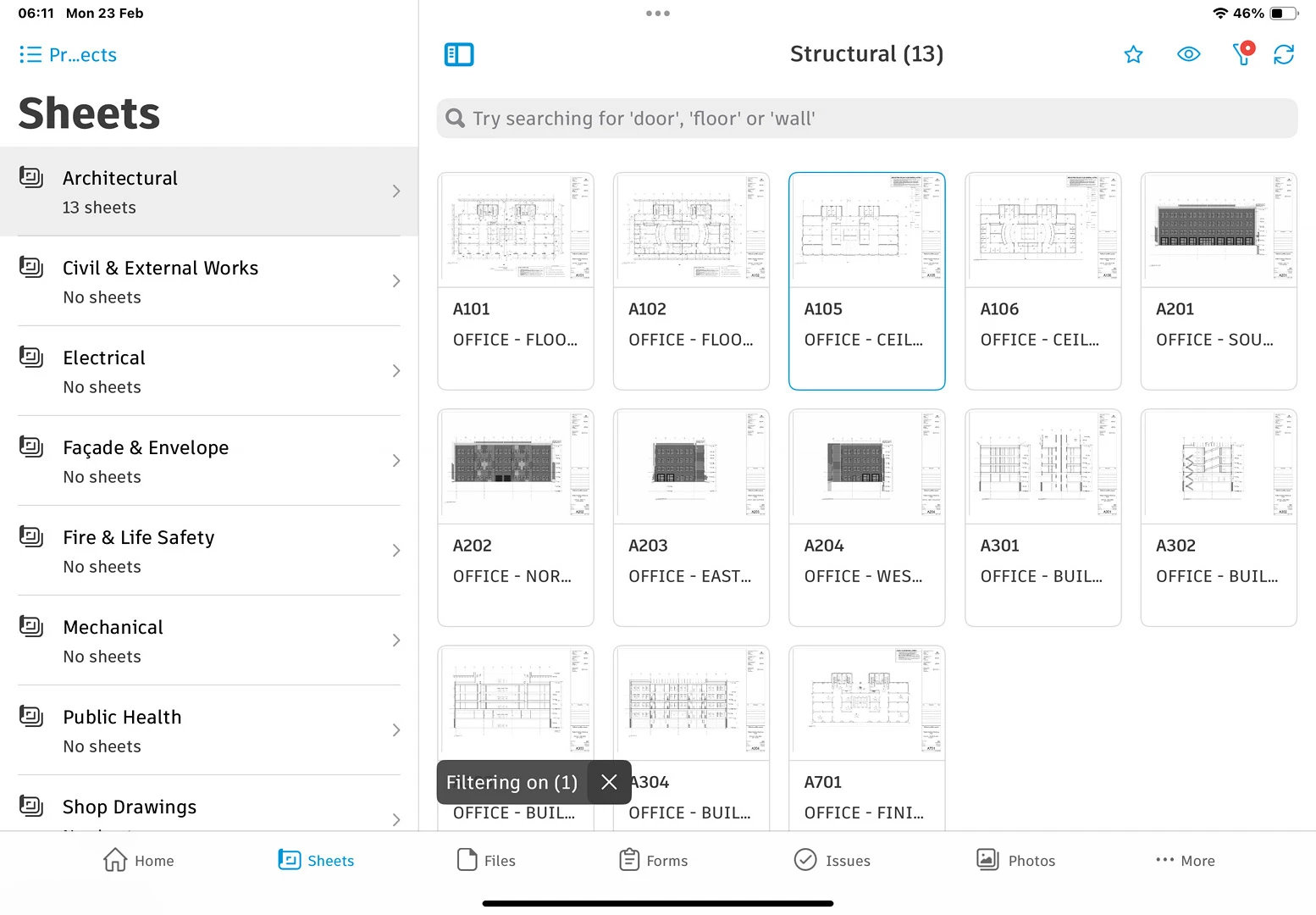Open sheet A203 east elevation thumbnail

[691, 466]
